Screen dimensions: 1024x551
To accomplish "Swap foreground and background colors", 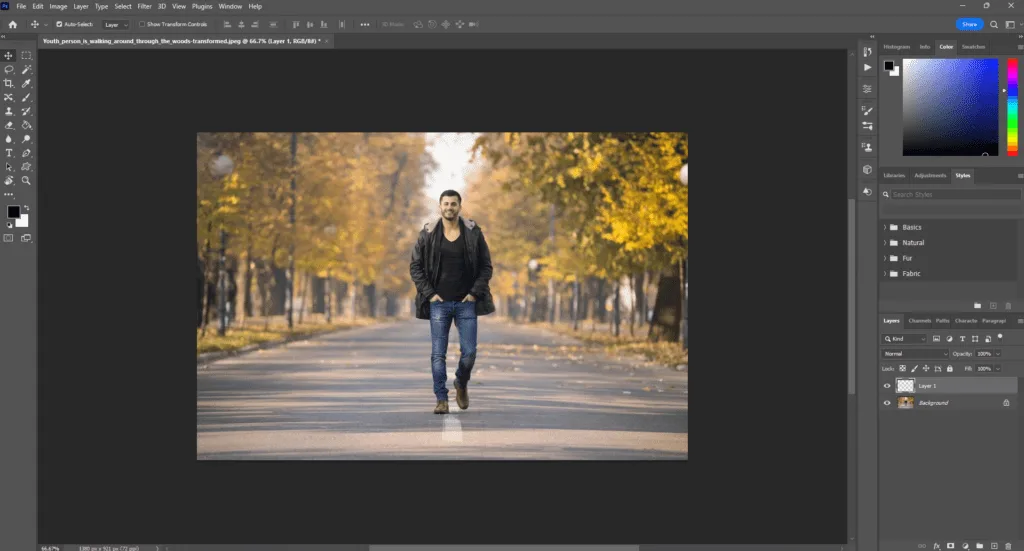I will coord(27,208).
